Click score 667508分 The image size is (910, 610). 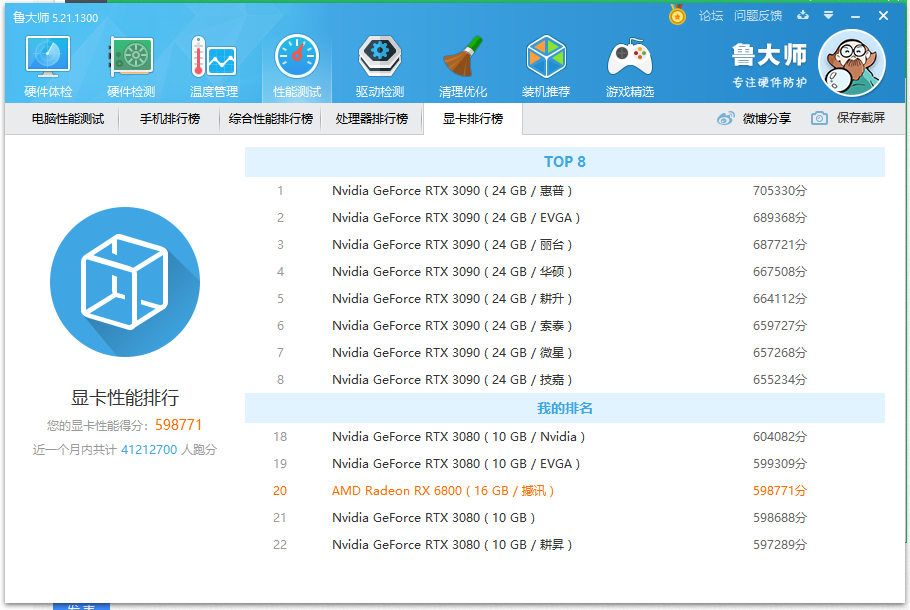tap(779, 272)
